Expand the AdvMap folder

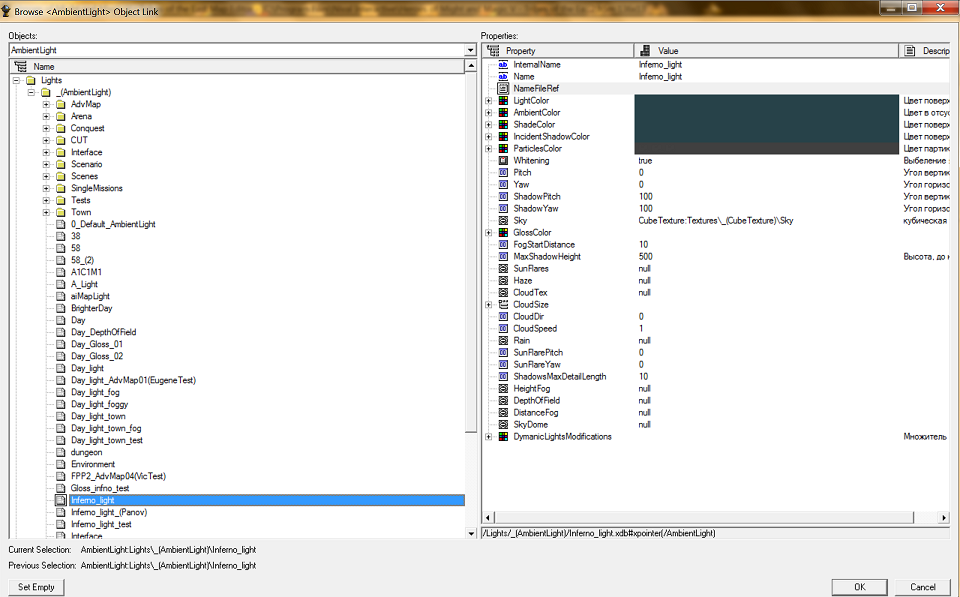[46, 104]
